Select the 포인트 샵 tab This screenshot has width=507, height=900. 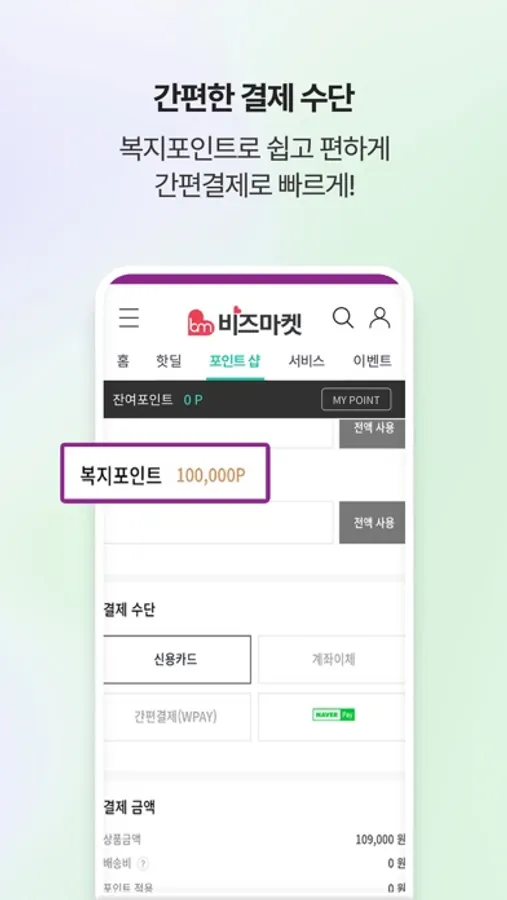coord(235,361)
